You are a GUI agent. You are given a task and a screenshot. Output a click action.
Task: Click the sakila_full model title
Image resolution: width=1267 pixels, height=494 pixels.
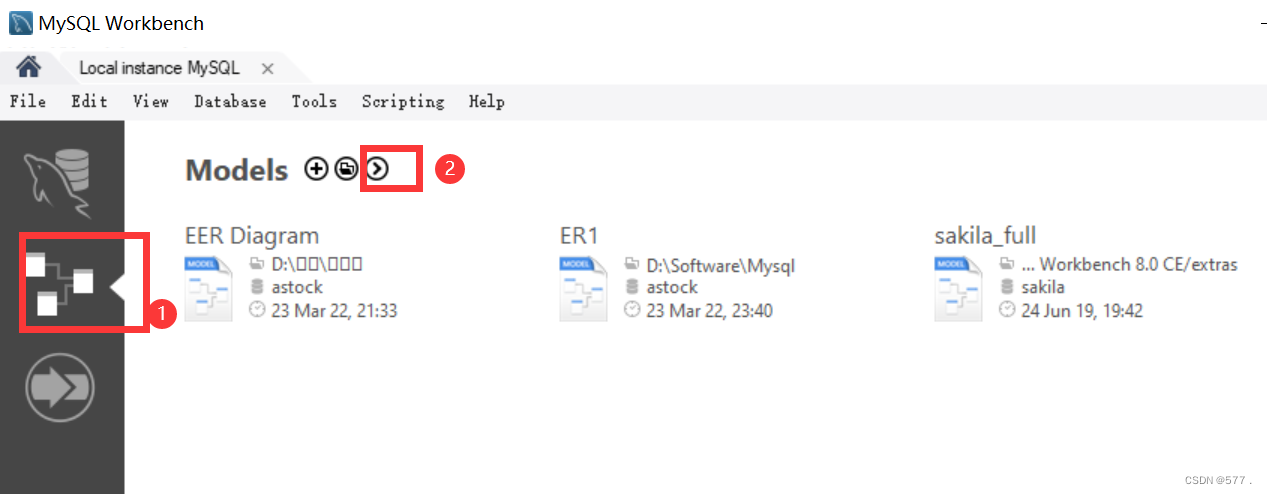(x=985, y=236)
